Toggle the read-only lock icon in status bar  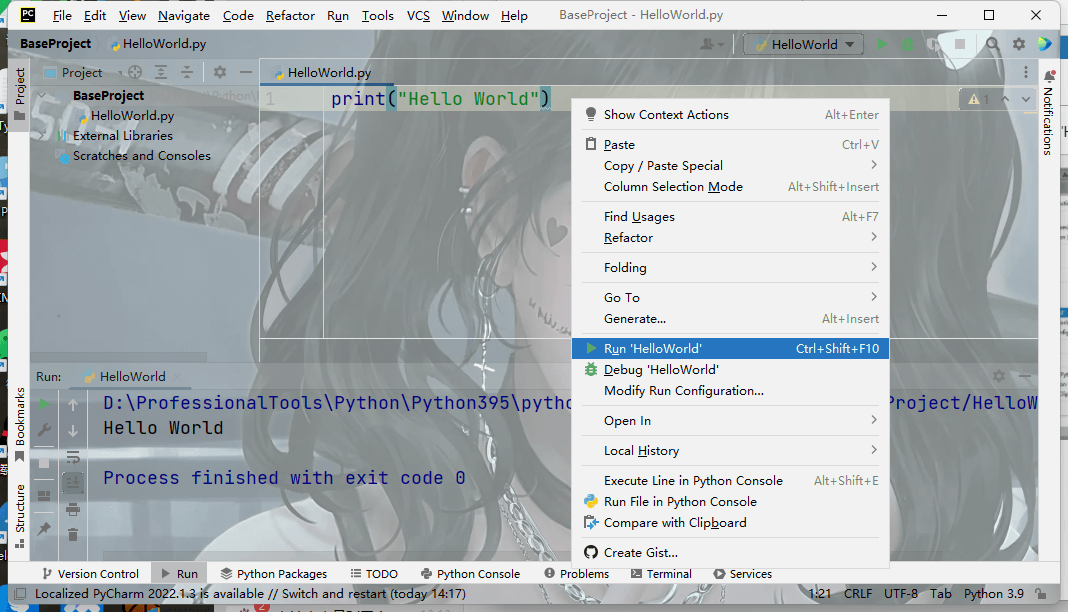pyautogui.click(x=1041, y=594)
